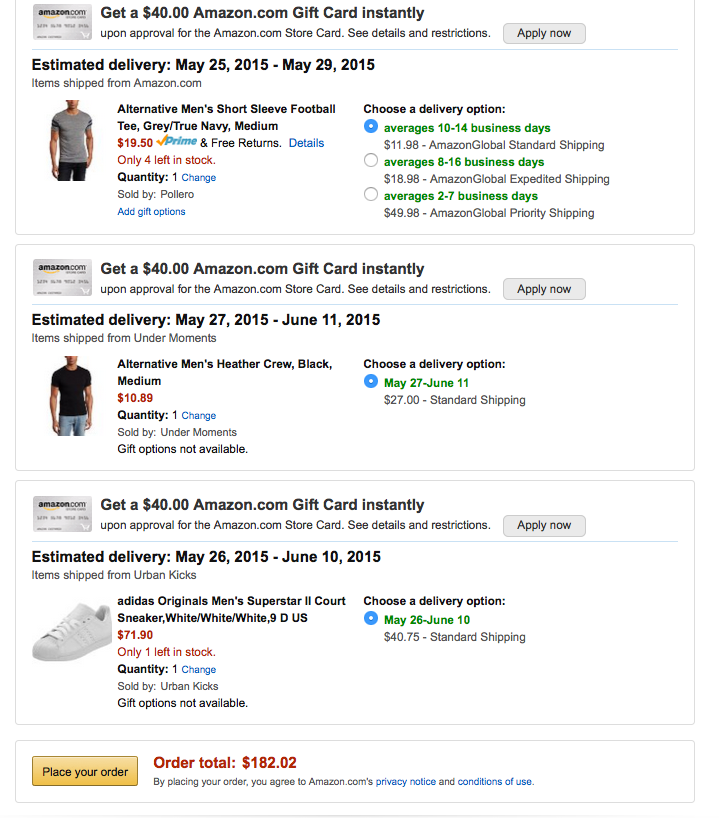Select May 26-June 10 Standard Shipping radio
719x818 pixels.
[x=372, y=618]
